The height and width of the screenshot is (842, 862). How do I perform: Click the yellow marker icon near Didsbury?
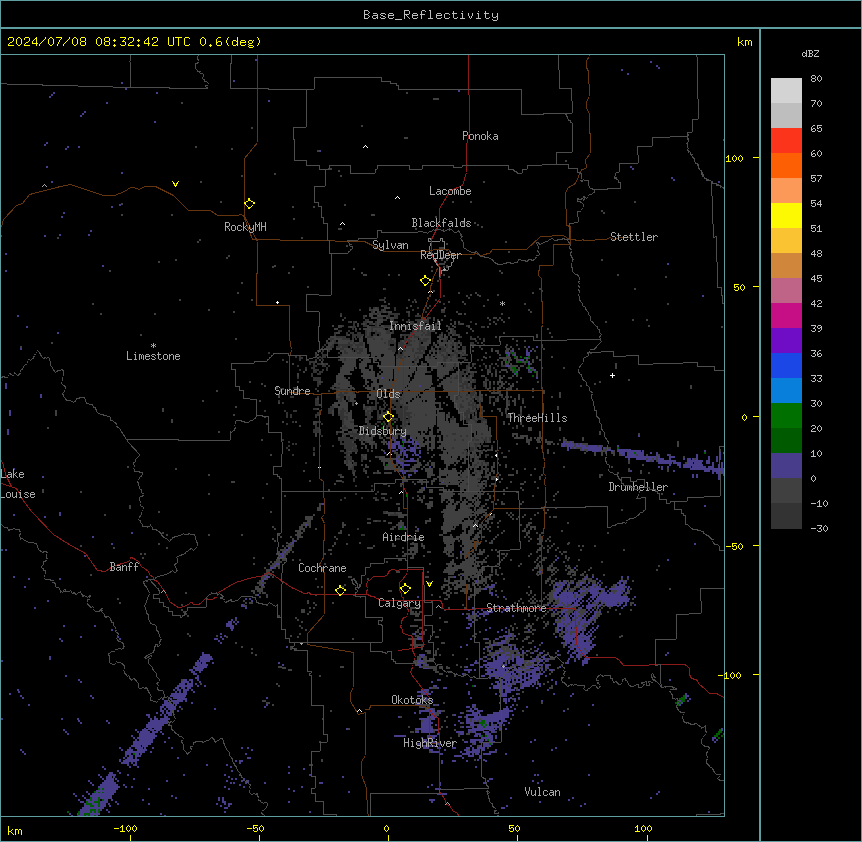[x=388, y=417]
